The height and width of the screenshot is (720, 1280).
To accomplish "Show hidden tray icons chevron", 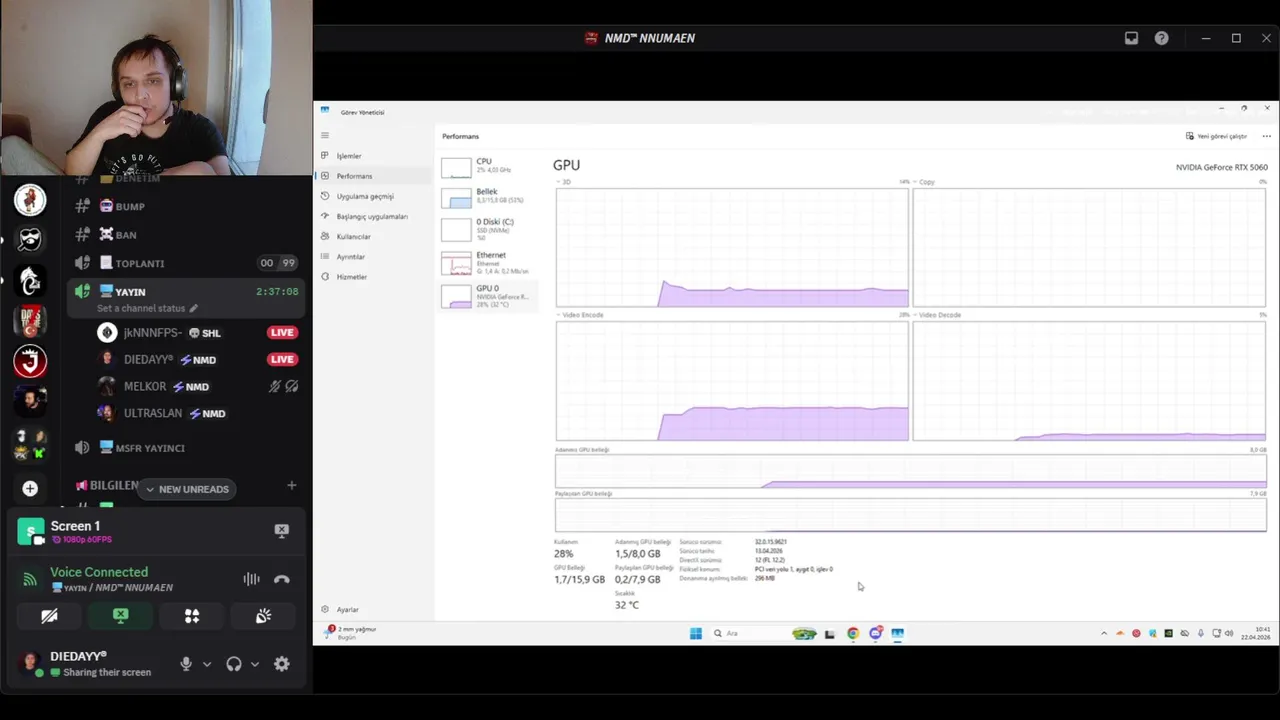I will click(1104, 633).
